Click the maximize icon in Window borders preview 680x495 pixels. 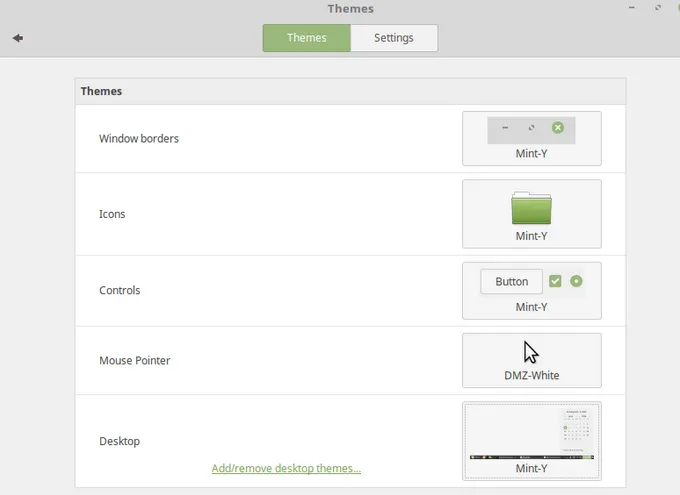tap(531, 128)
